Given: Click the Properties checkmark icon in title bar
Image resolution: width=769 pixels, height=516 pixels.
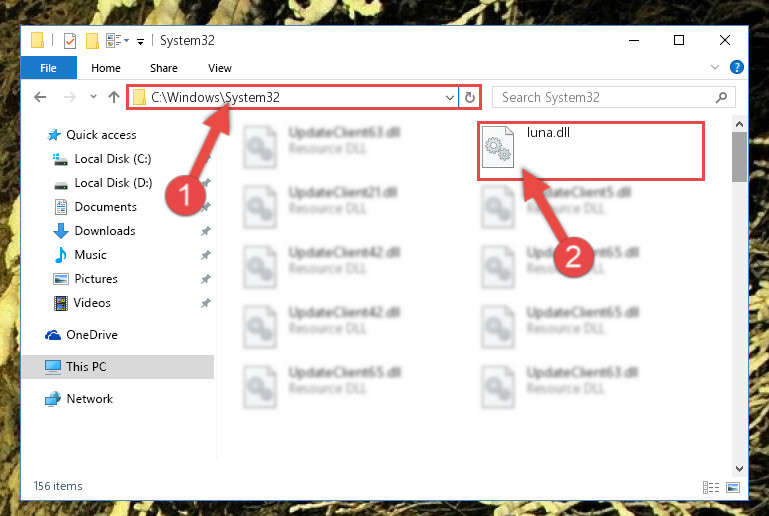Looking at the screenshot, I should (70, 41).
